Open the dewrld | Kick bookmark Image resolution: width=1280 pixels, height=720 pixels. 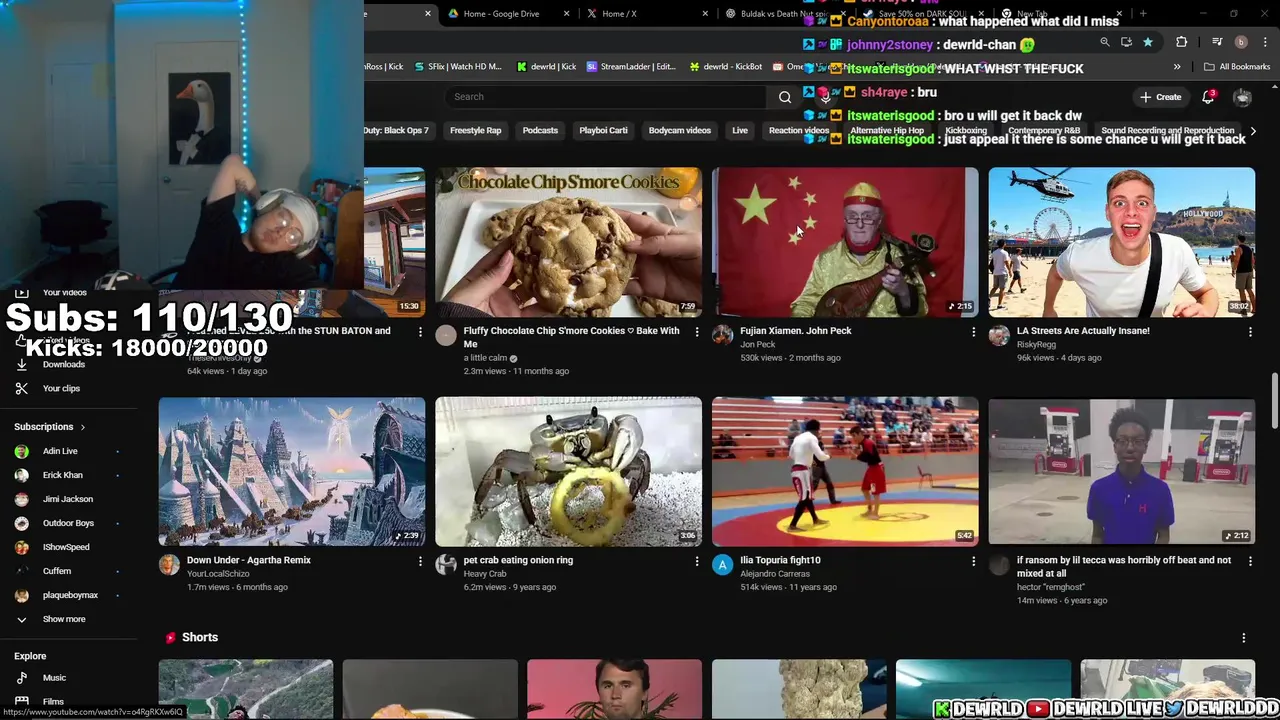click(546, 67)
